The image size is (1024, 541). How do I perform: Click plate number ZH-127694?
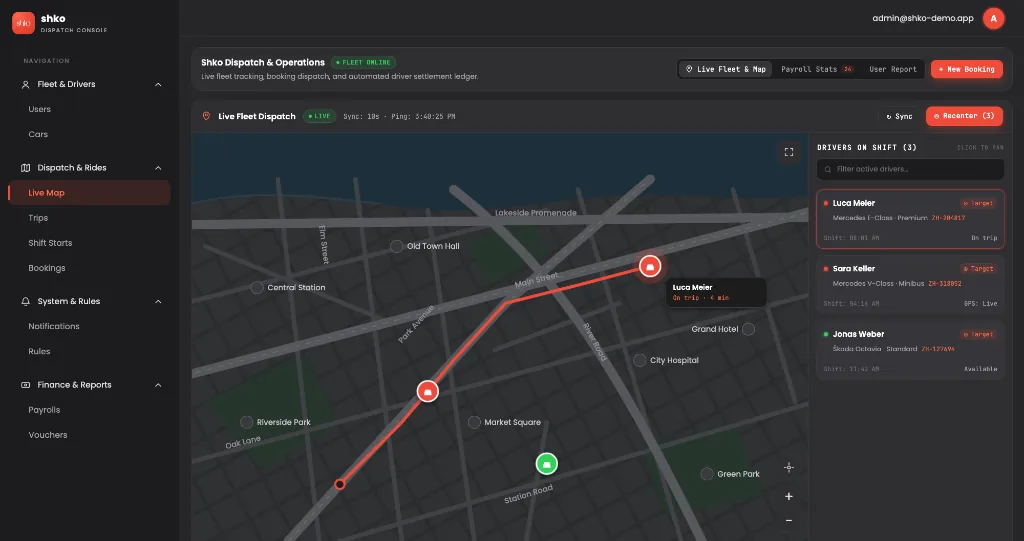[938, 349]
